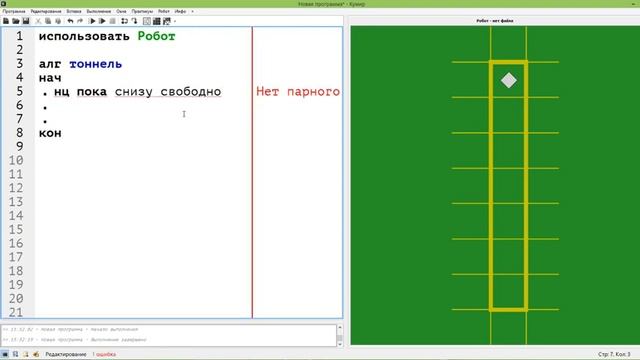This screenshot has width=640, height=360.
Task: Click Robot window title bar
Action: 495,20
